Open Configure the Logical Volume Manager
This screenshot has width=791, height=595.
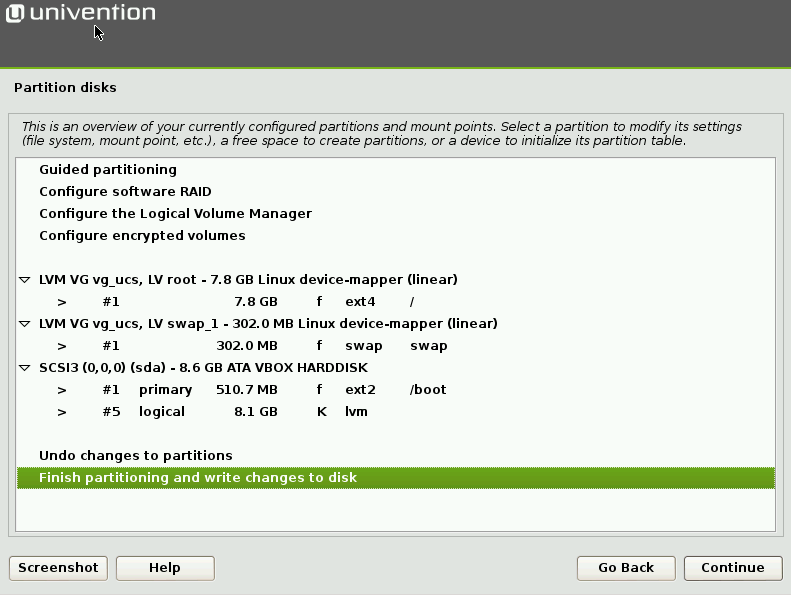[x=396, y=213]
